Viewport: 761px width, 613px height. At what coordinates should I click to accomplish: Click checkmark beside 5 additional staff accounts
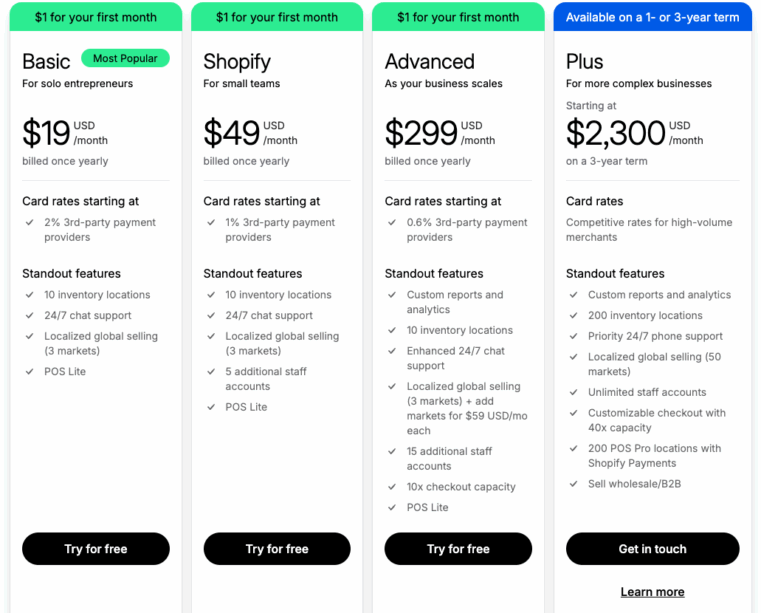[x=211, y=372]
